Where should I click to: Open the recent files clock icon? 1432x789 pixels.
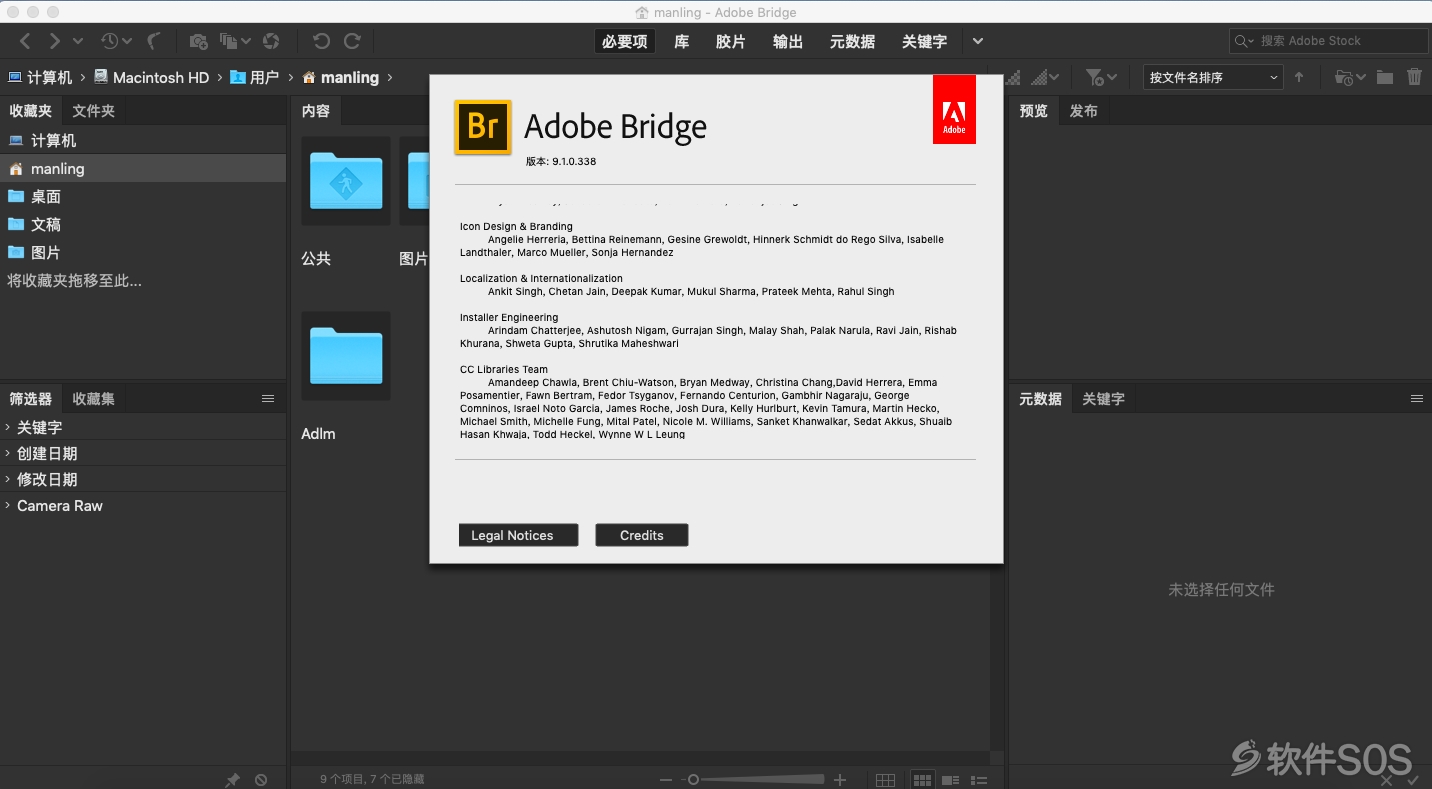115,41
